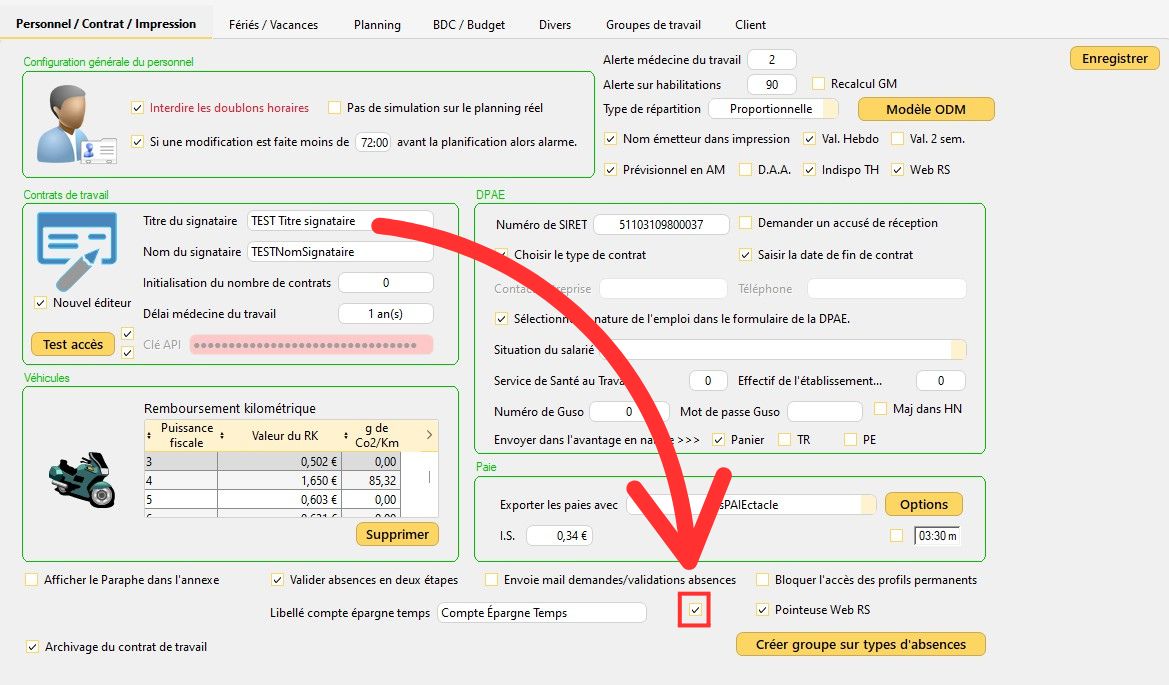Click the chevron arrow in mileage table header

429,435
